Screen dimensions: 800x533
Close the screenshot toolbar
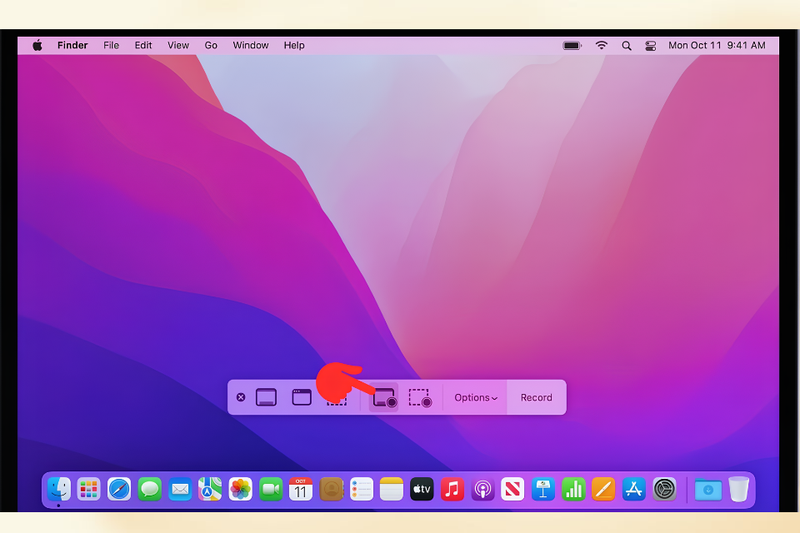tap(241, 397)
